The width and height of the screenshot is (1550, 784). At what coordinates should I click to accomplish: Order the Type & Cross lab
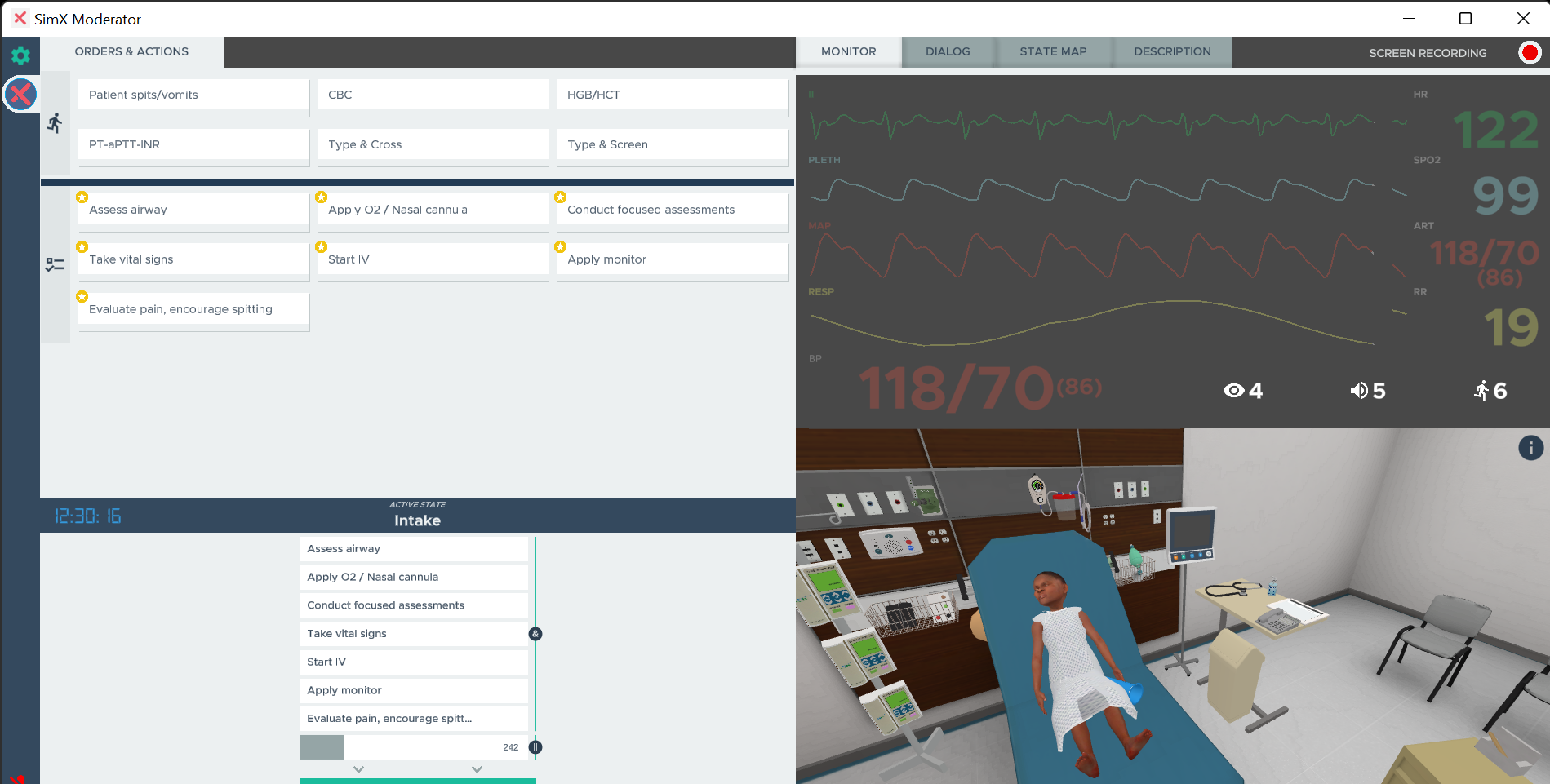point(433,144)
